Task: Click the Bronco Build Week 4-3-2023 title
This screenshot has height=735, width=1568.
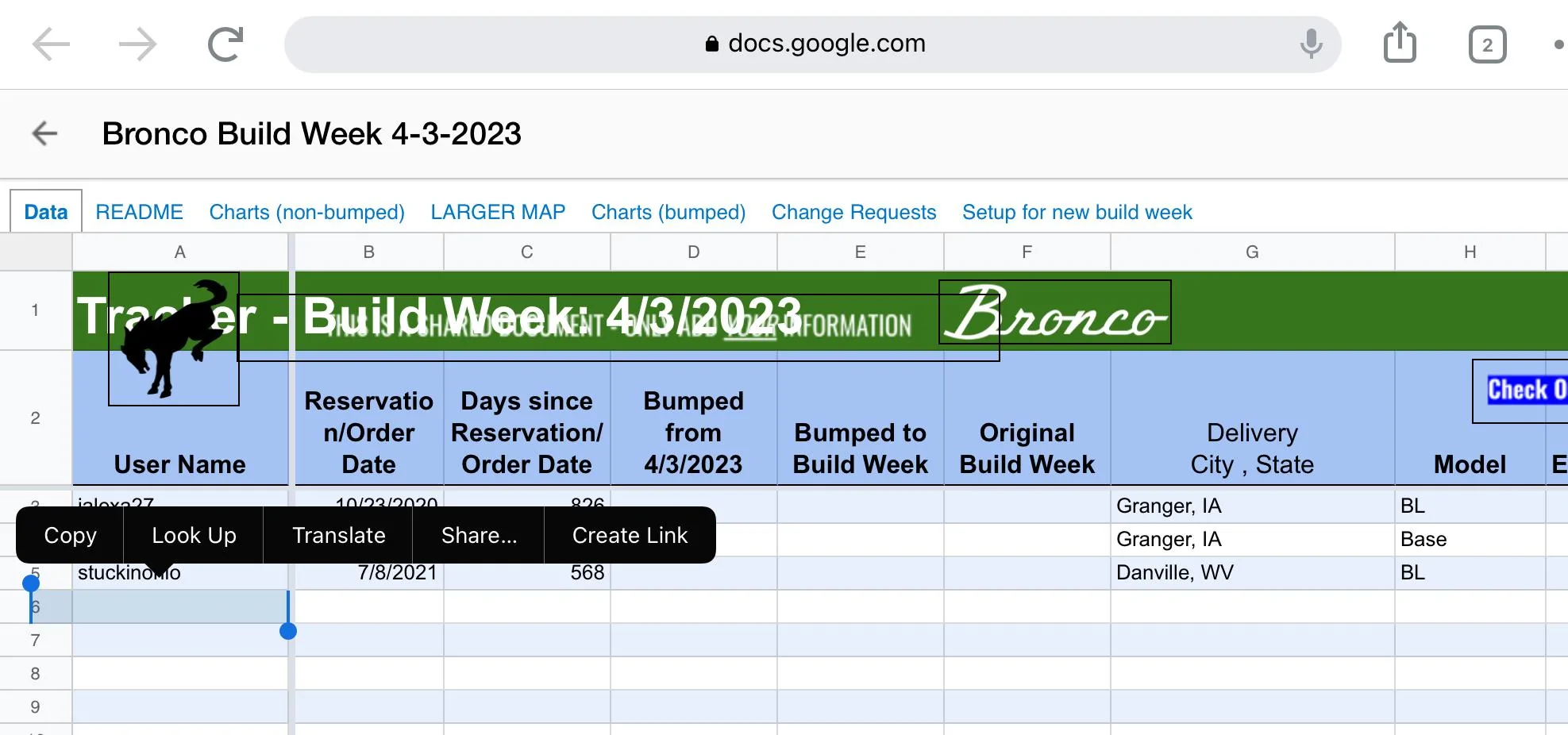Action: point(312,133)
